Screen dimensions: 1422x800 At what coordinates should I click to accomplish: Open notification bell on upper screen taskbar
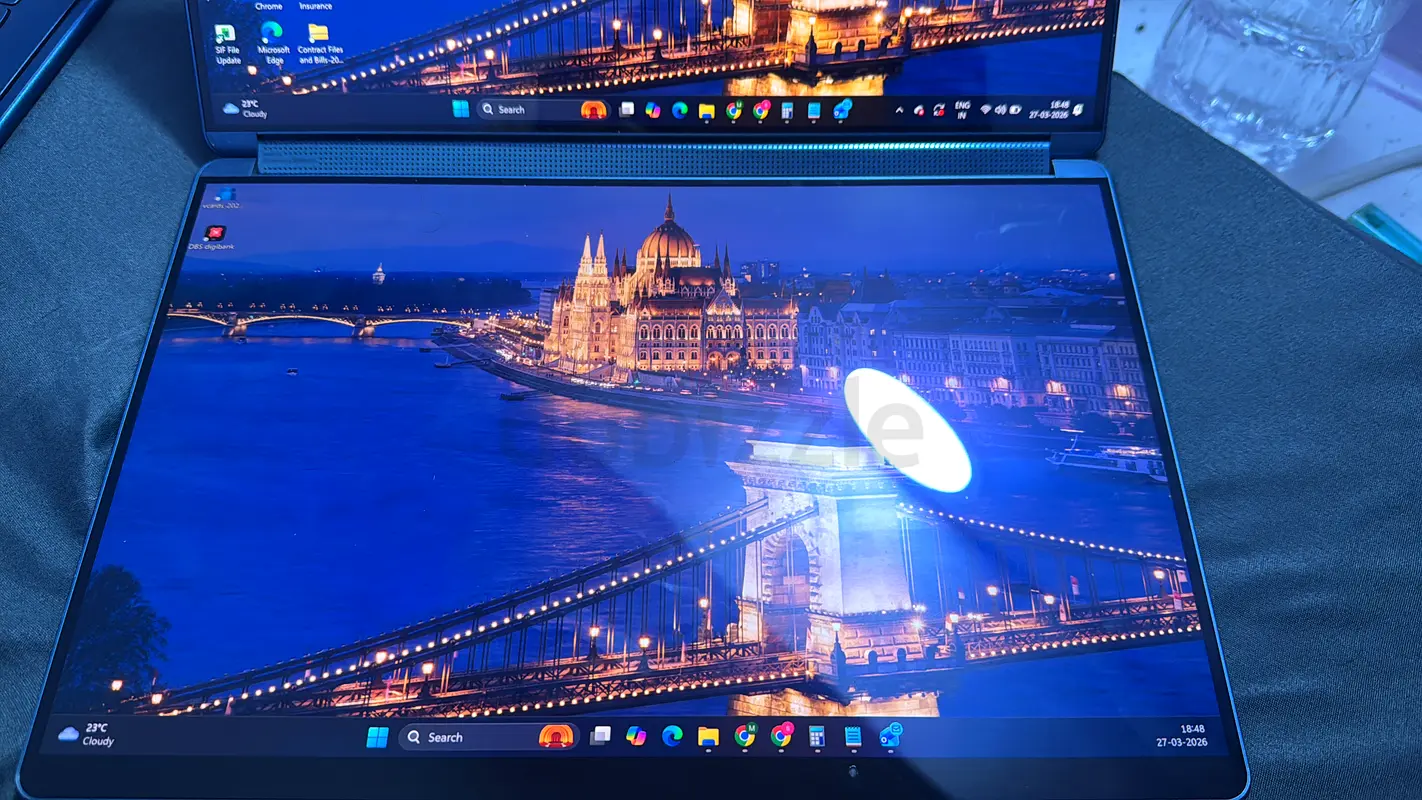coord(1078,109)
